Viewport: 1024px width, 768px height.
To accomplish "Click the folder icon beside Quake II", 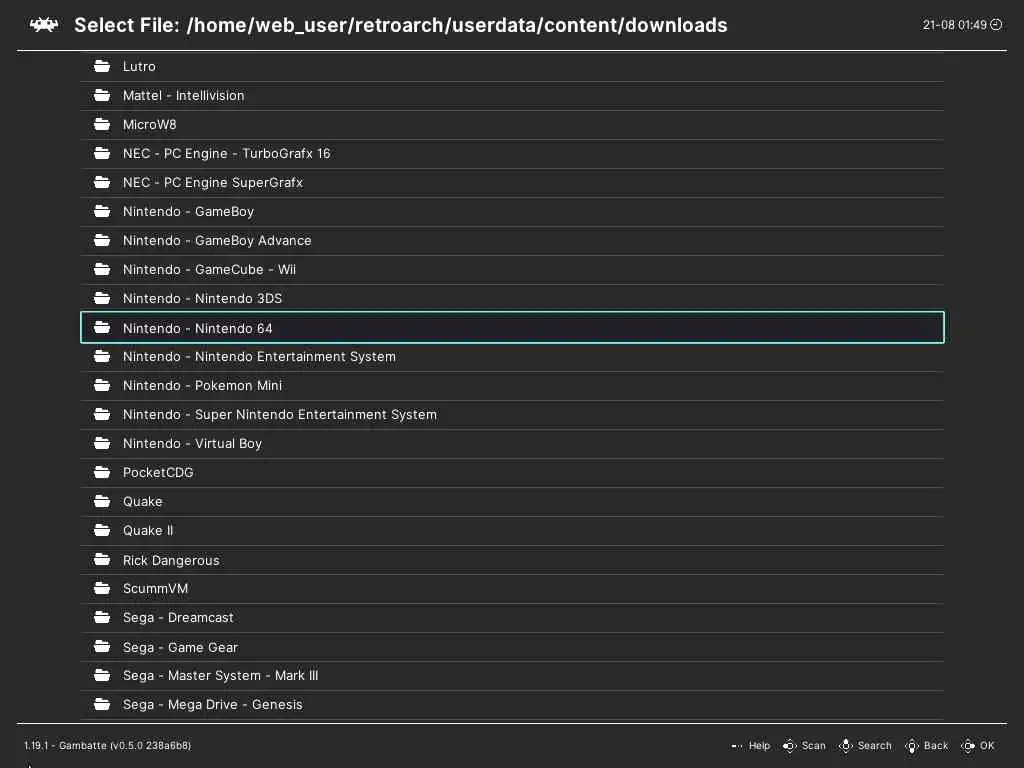I will 102,530.
